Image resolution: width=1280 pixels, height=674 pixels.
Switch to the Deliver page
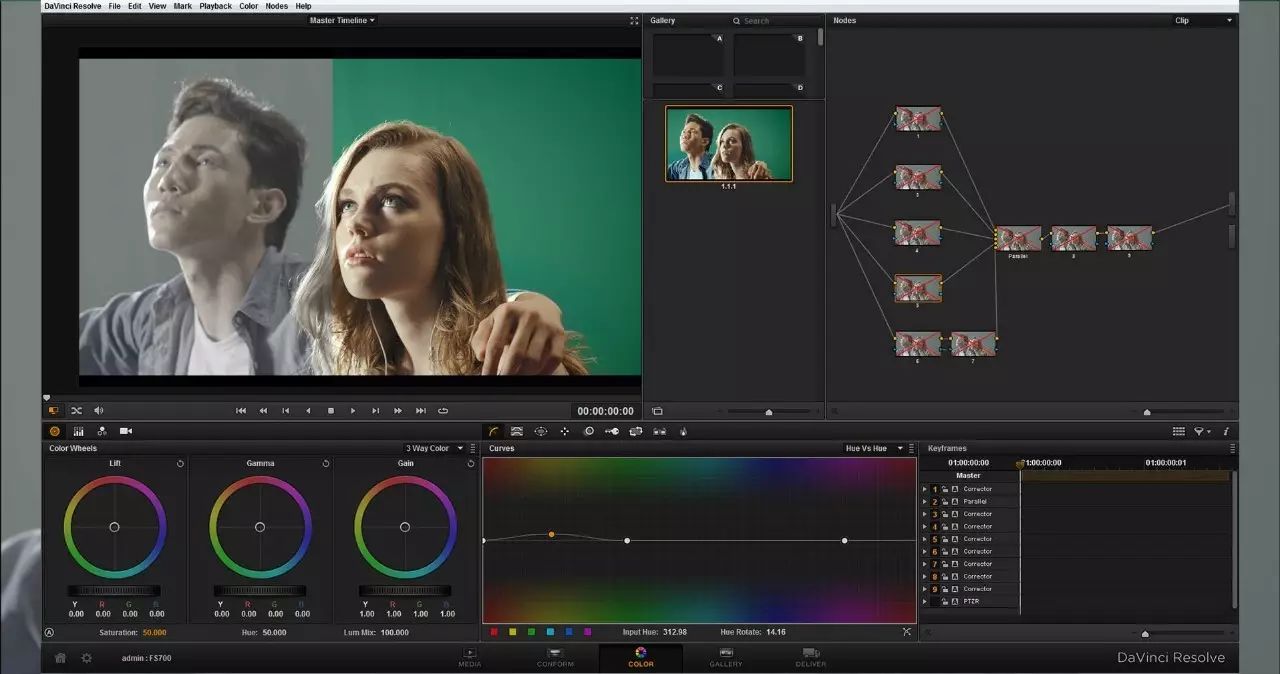[811, 657]
